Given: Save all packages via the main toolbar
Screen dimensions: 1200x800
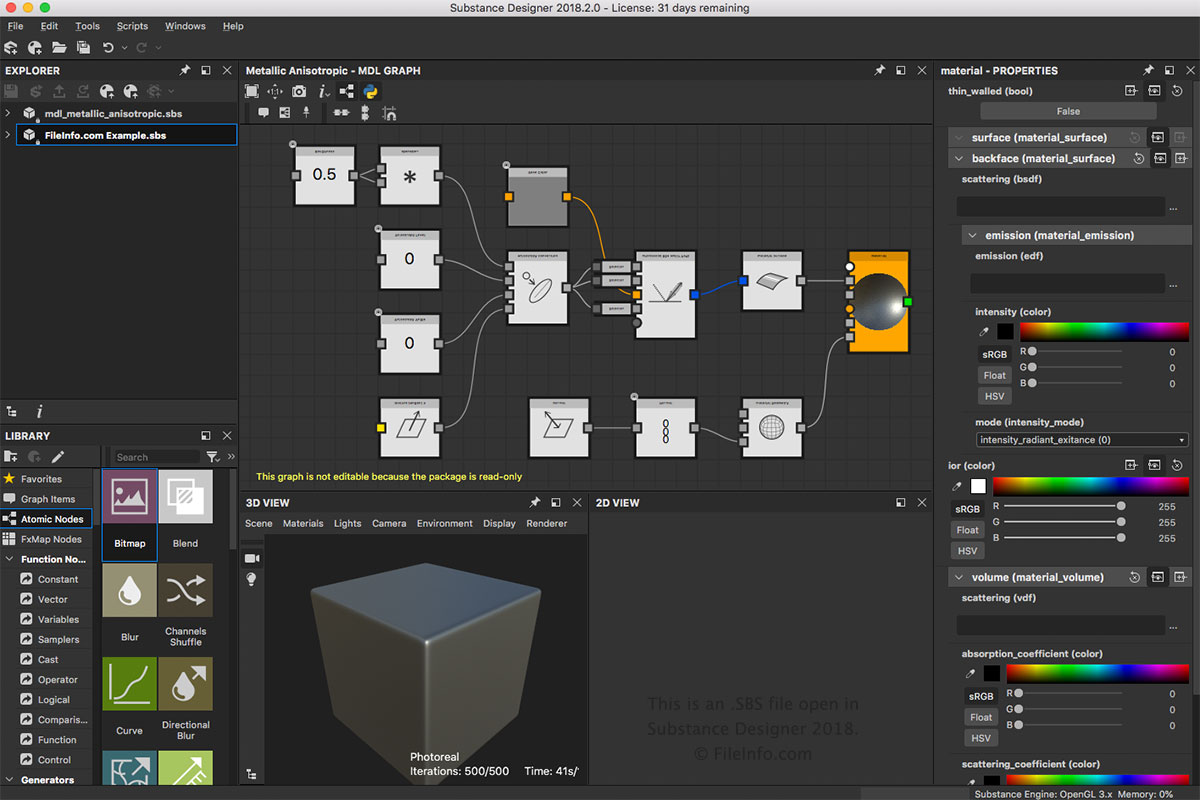Looking at the screenshot, I should [83, 47].
